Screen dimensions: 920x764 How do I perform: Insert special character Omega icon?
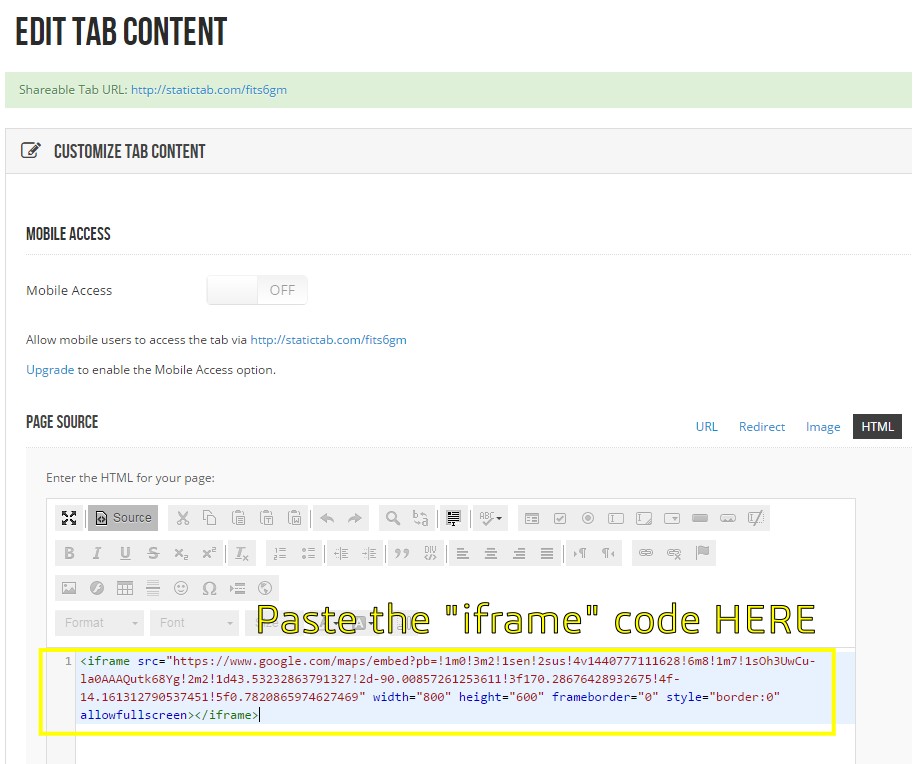click(x=209, y=589)
